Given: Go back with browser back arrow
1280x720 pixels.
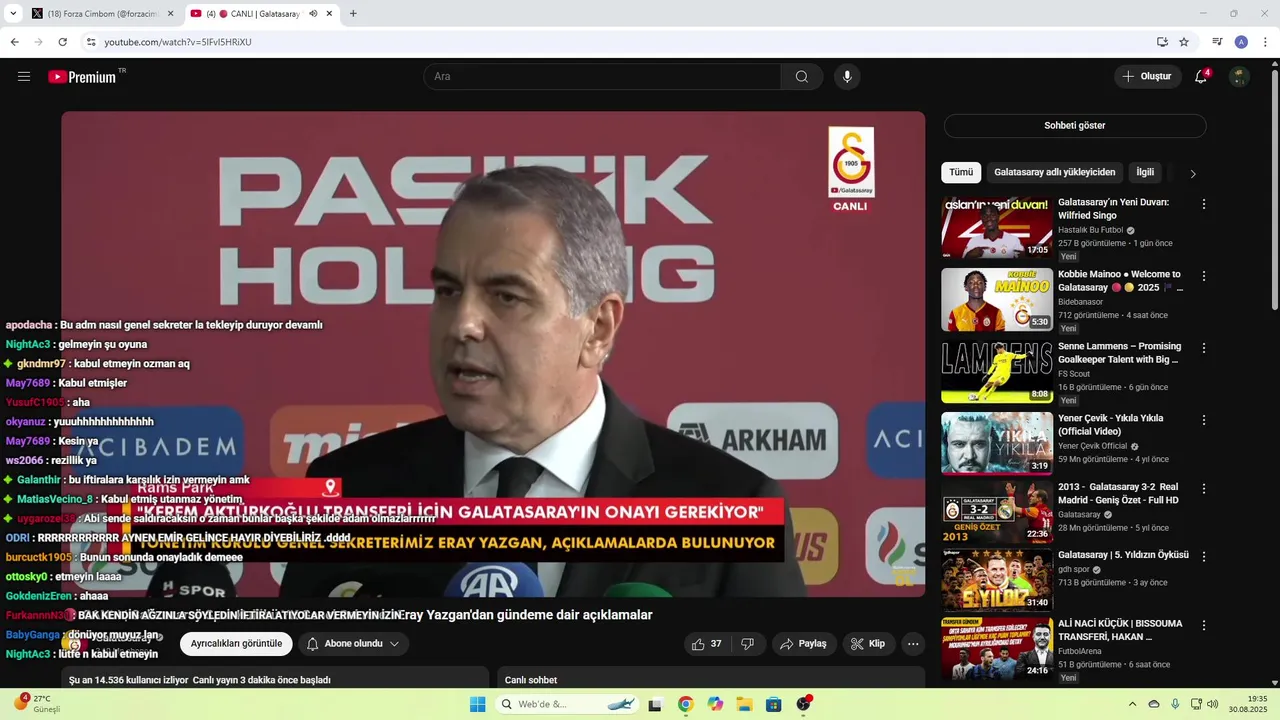Looking at the screenshot, I should click(x=14, y=42).
